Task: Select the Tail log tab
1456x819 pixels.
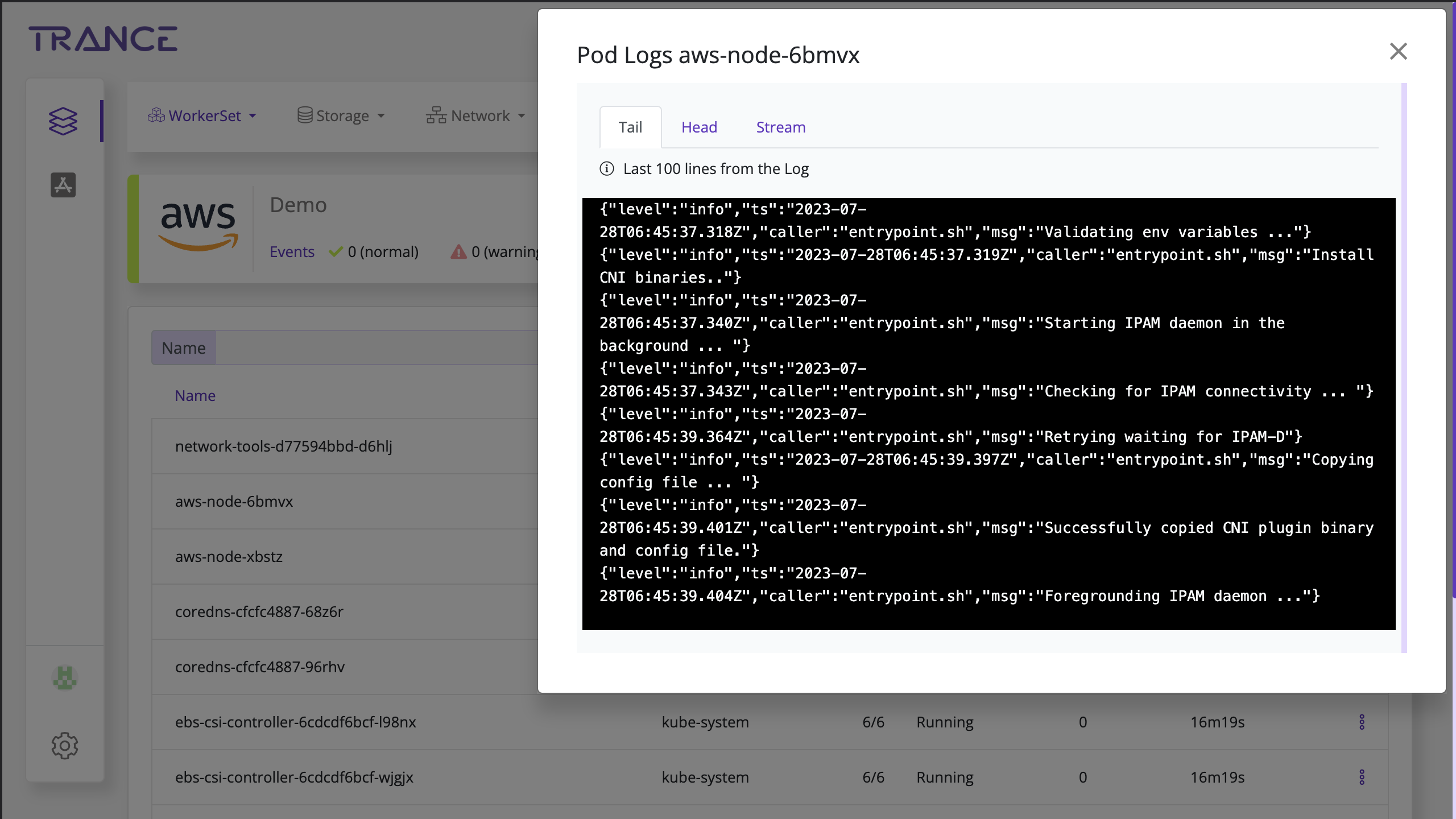Action: [x=630, y=127]
